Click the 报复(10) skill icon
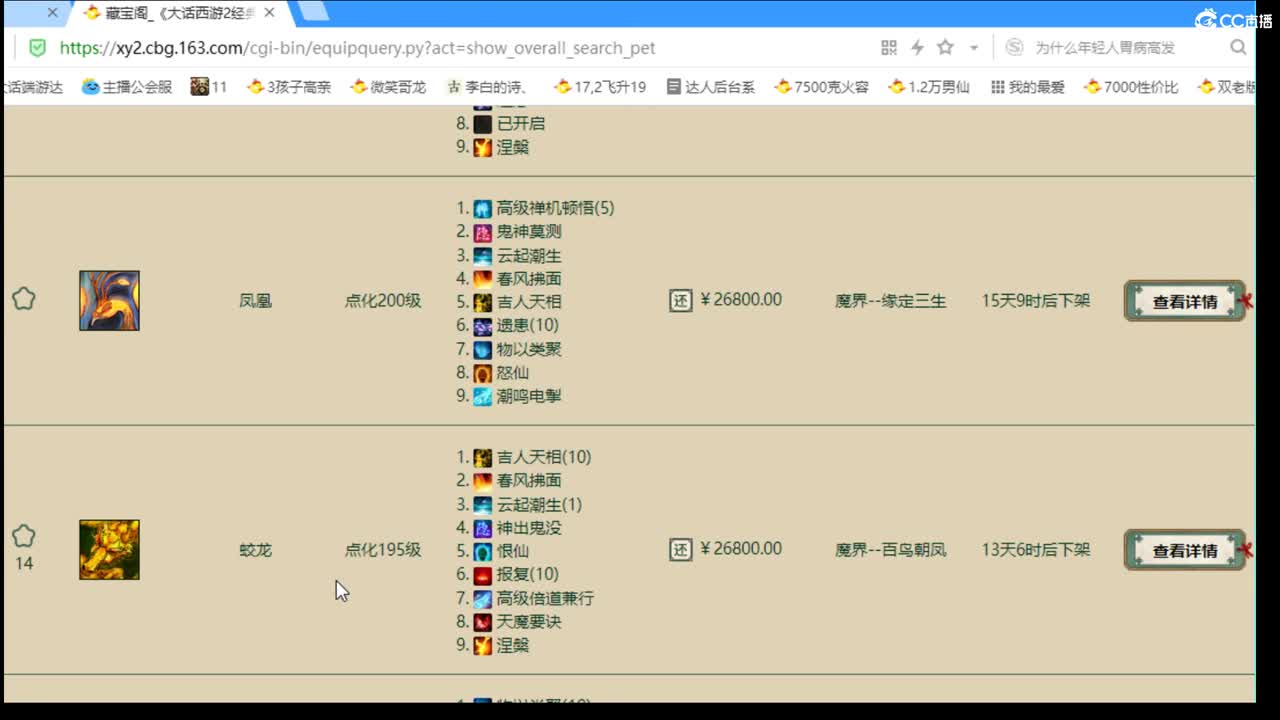The width and height of the screenshot is (1280, 720). (x=483, y=575)
